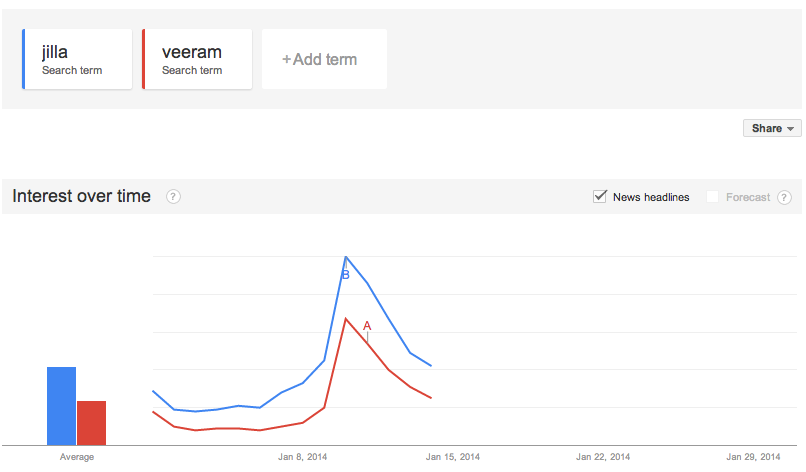
Task: Click the red veeram average bar
Action: 92,422
